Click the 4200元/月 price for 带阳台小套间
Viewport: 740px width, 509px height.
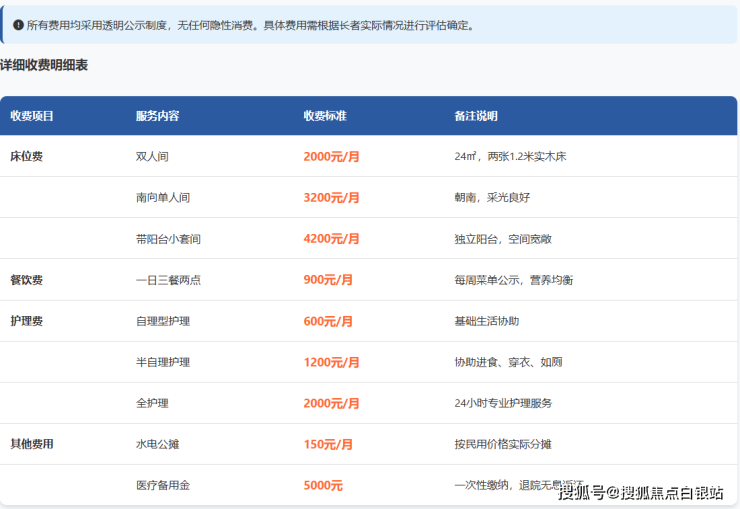331,239
